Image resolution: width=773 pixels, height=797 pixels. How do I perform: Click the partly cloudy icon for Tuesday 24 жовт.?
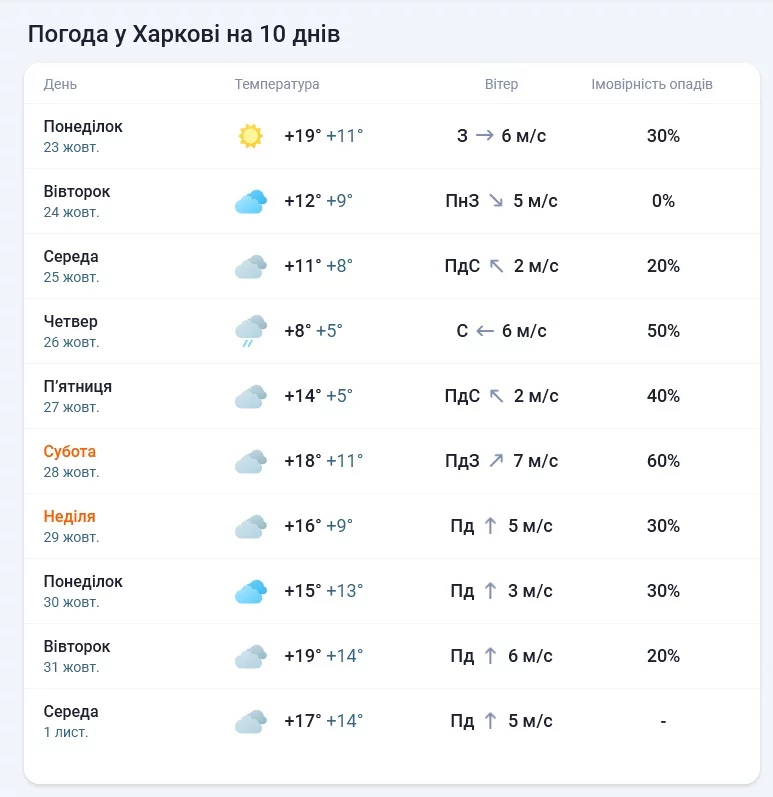pos(250,201)
